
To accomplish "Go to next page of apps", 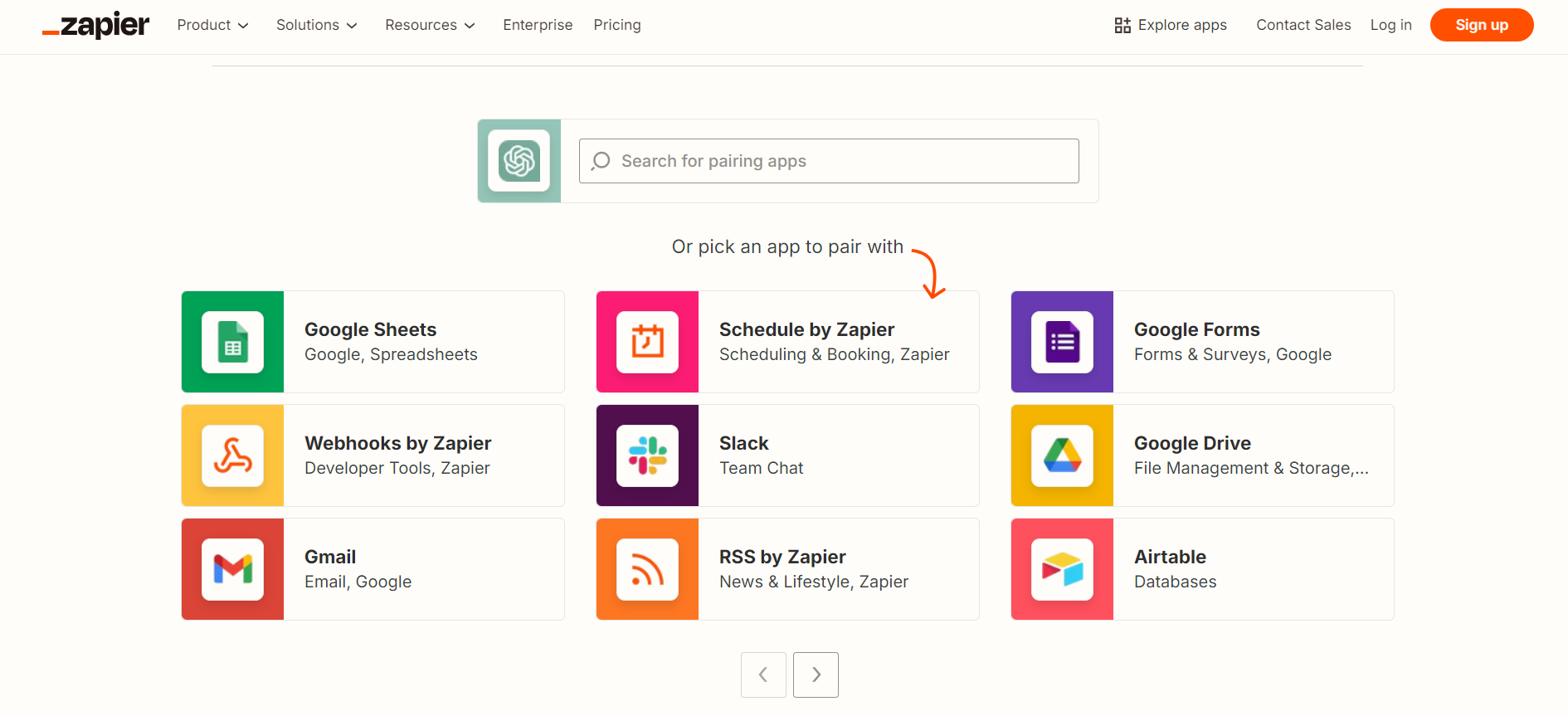I will pos(816,675).
